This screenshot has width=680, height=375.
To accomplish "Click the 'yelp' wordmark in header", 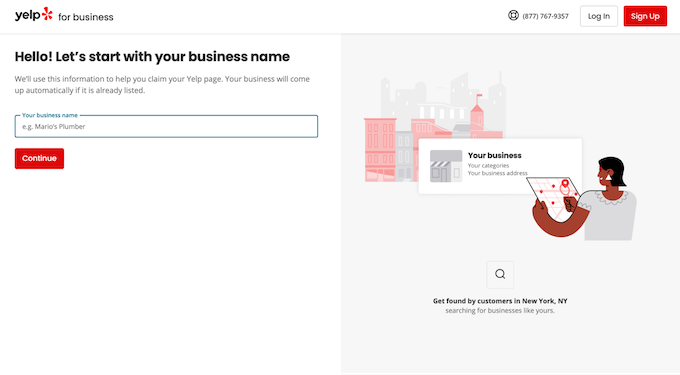I will coord(28,15).
